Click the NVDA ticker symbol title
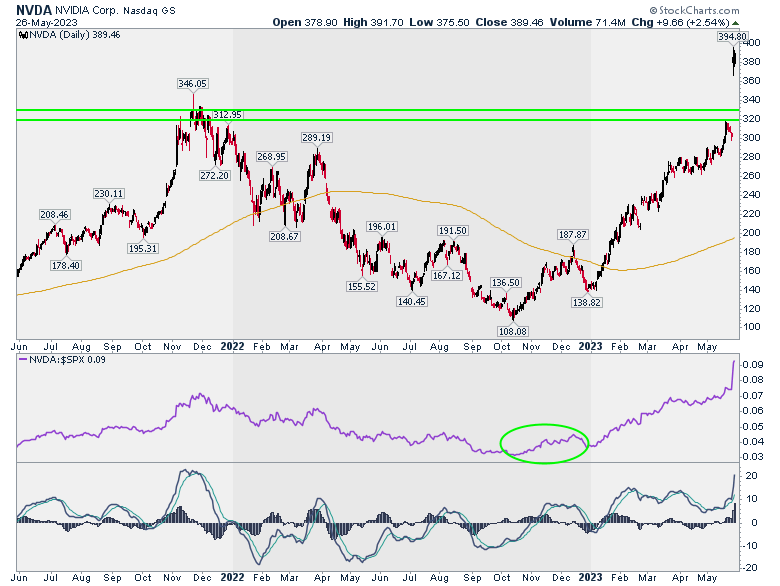The image size is (780, 586). click(34, 9)
